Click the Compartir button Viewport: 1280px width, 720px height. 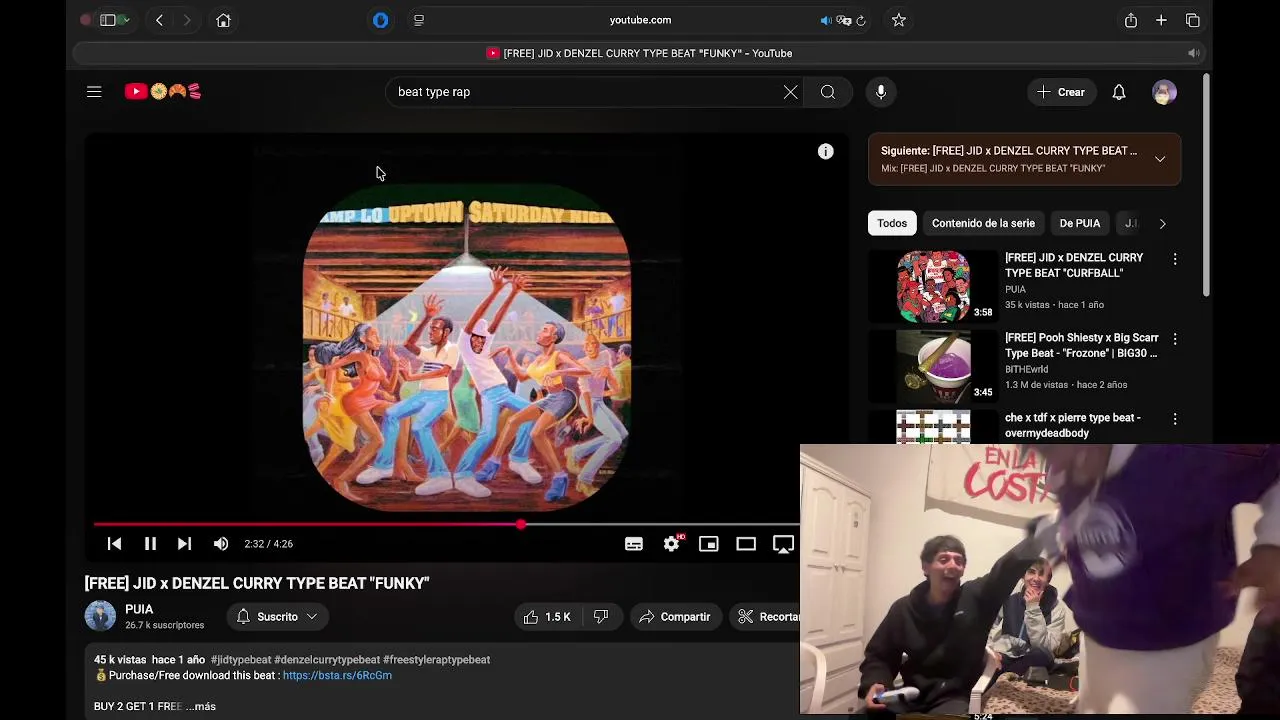pyautogui.click(x=674, y=617)
